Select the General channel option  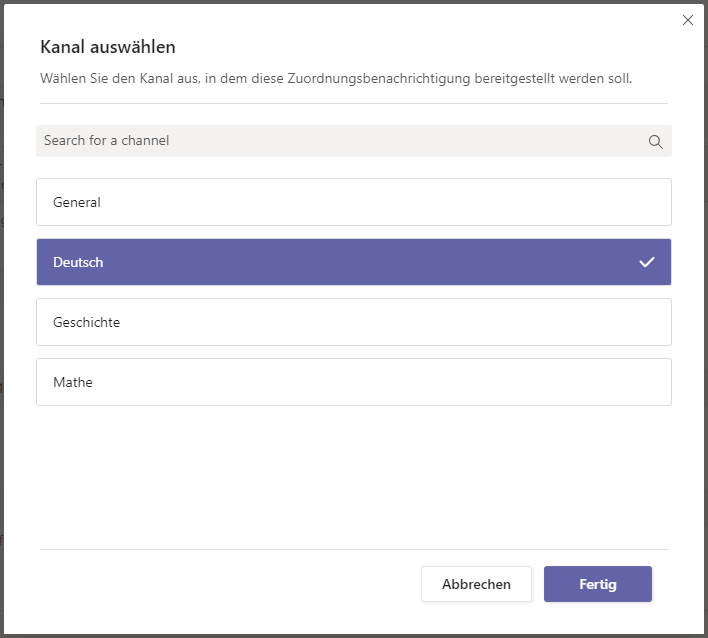pyautogui.click(x=353, y=202)
